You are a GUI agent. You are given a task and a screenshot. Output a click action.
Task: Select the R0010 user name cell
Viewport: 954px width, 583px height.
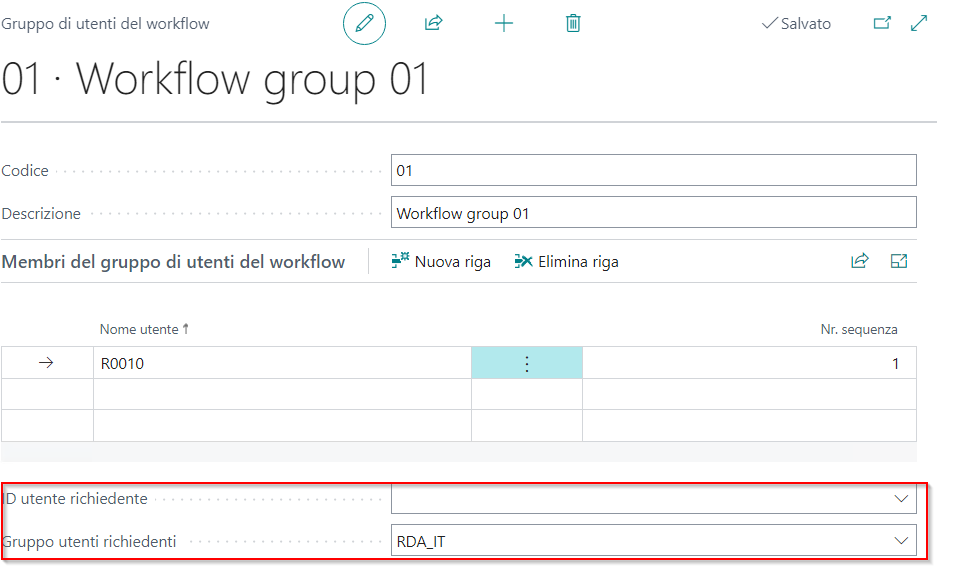click(282, 363)
